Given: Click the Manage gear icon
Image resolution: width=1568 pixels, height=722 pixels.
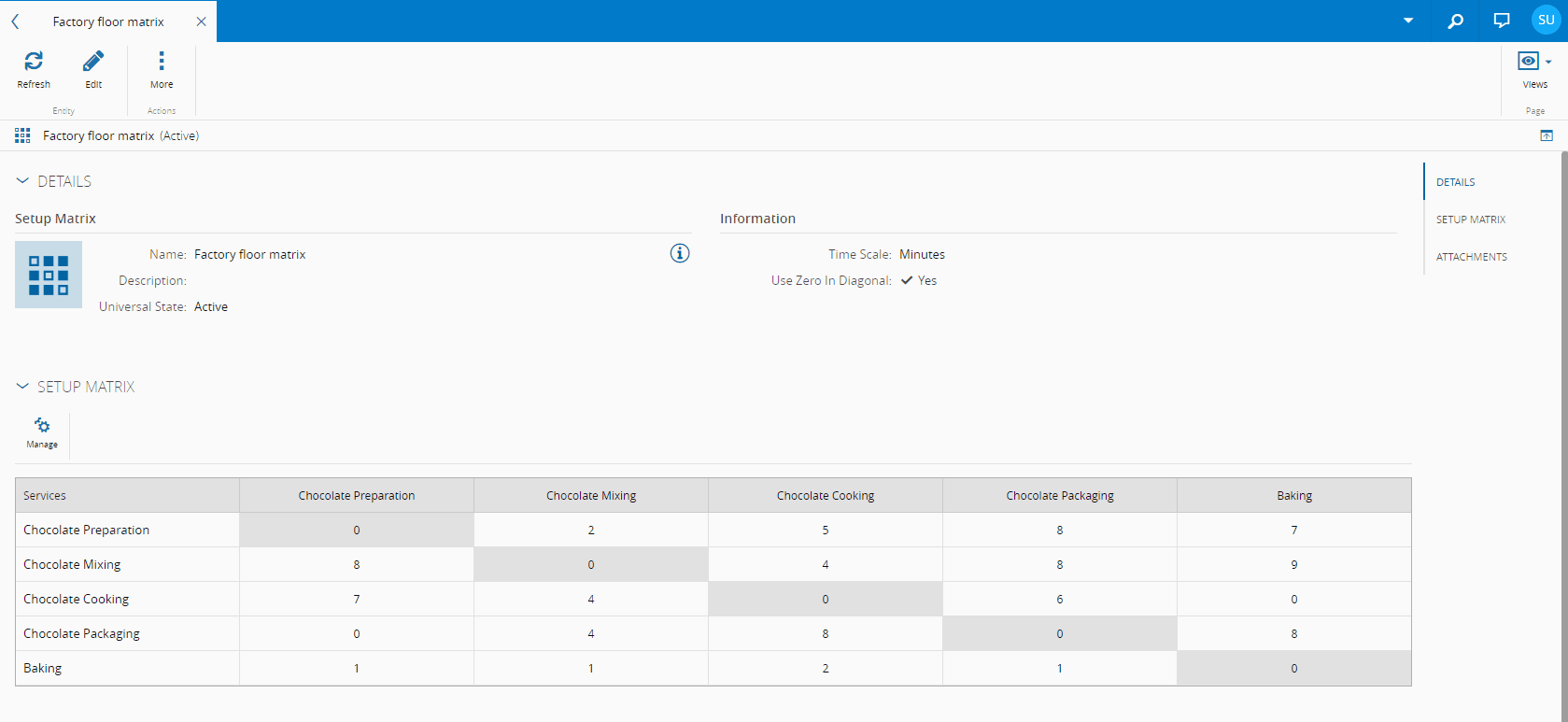Looking at the screenshot, I should pyautogui.click(x=42, y=427).
